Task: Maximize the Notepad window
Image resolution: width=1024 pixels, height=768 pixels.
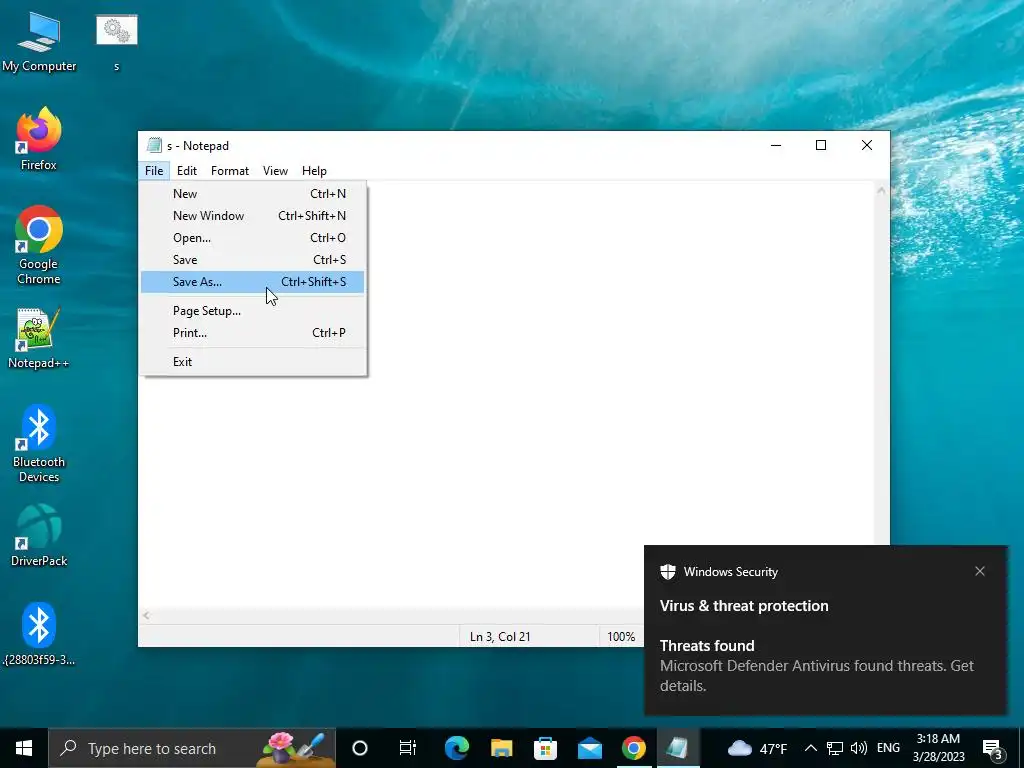Action: point(821,145)
